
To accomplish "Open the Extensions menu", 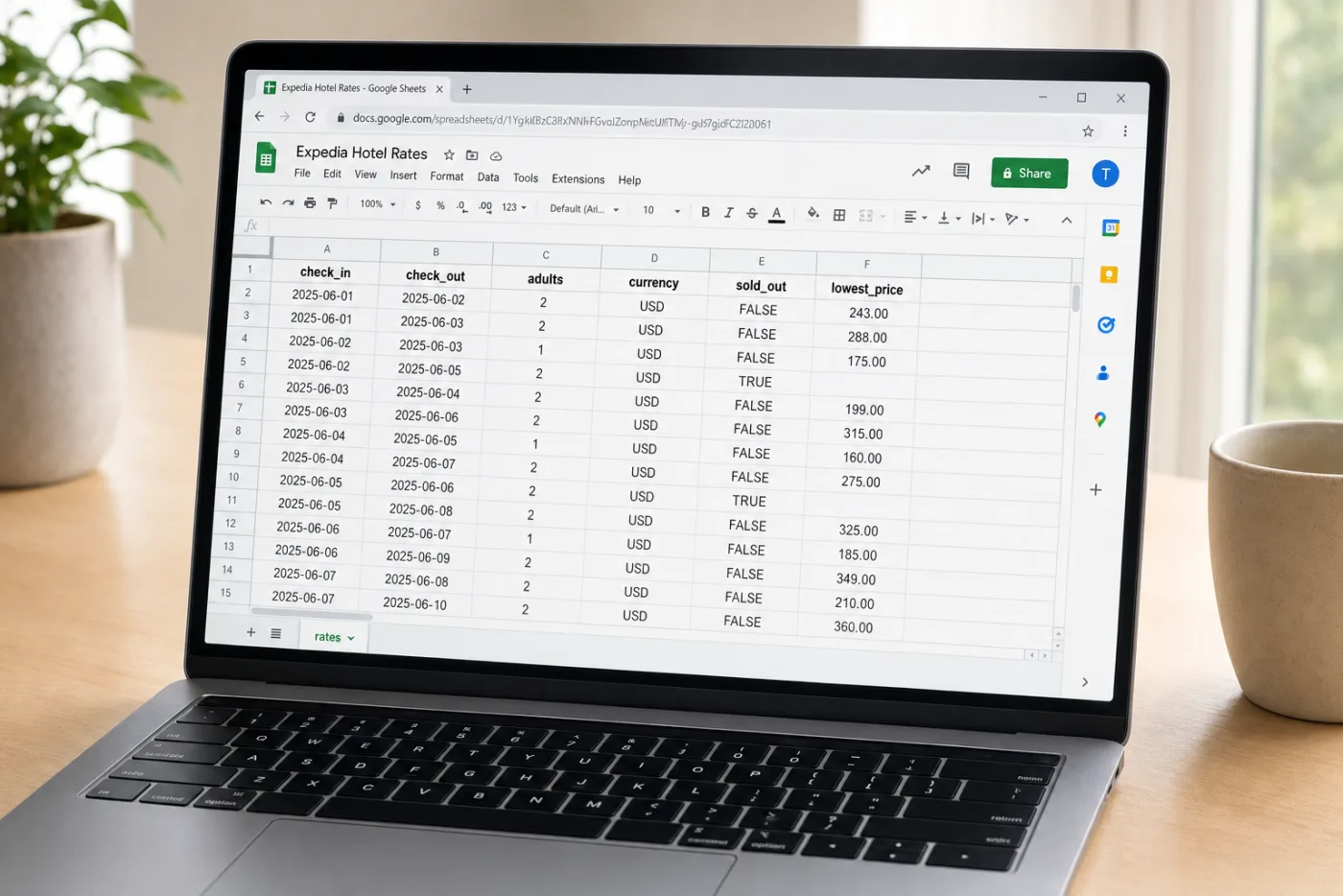I will click(577, 179).
